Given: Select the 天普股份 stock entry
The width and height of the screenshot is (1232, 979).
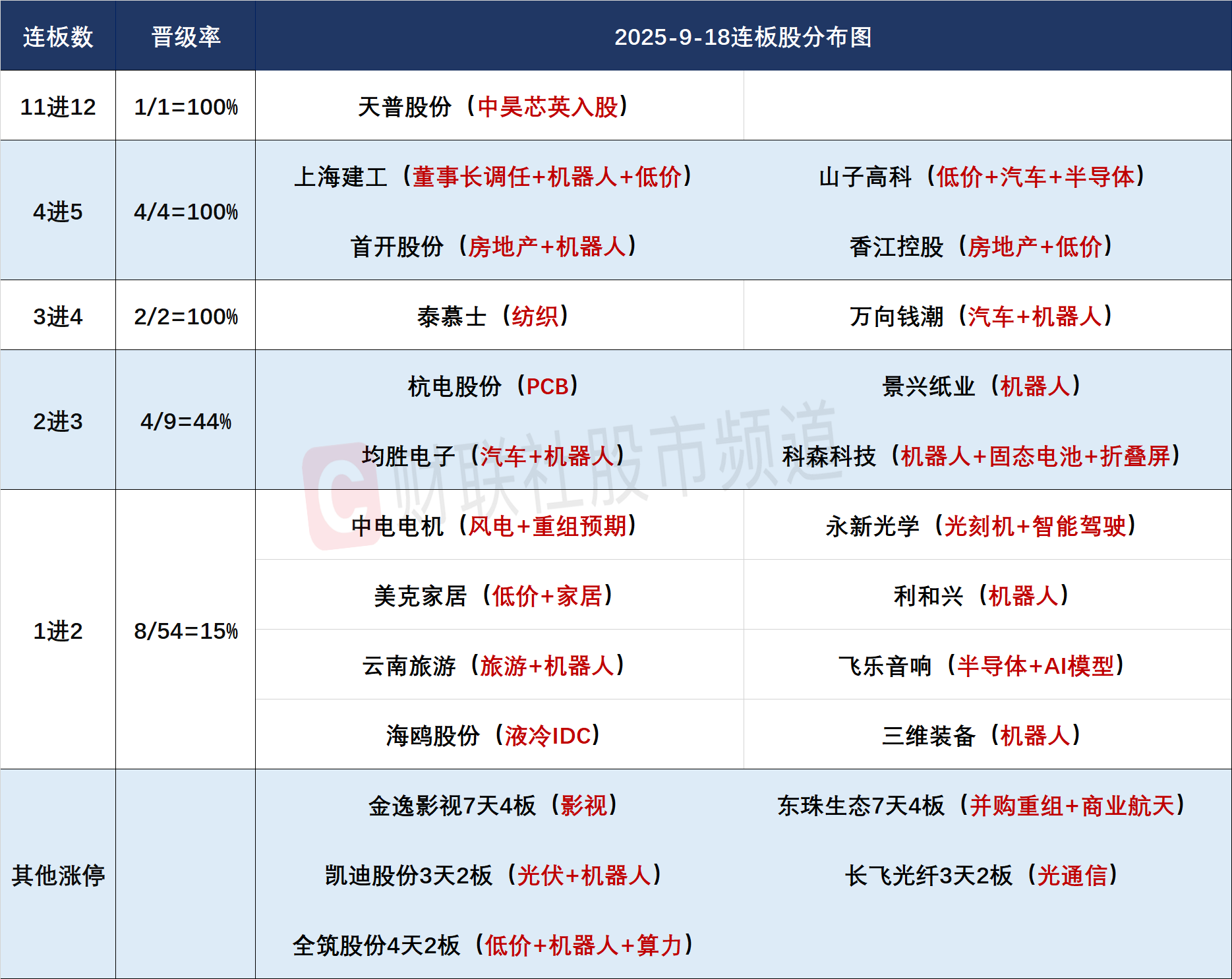Looking at the screenshot, I should (493, 106).
